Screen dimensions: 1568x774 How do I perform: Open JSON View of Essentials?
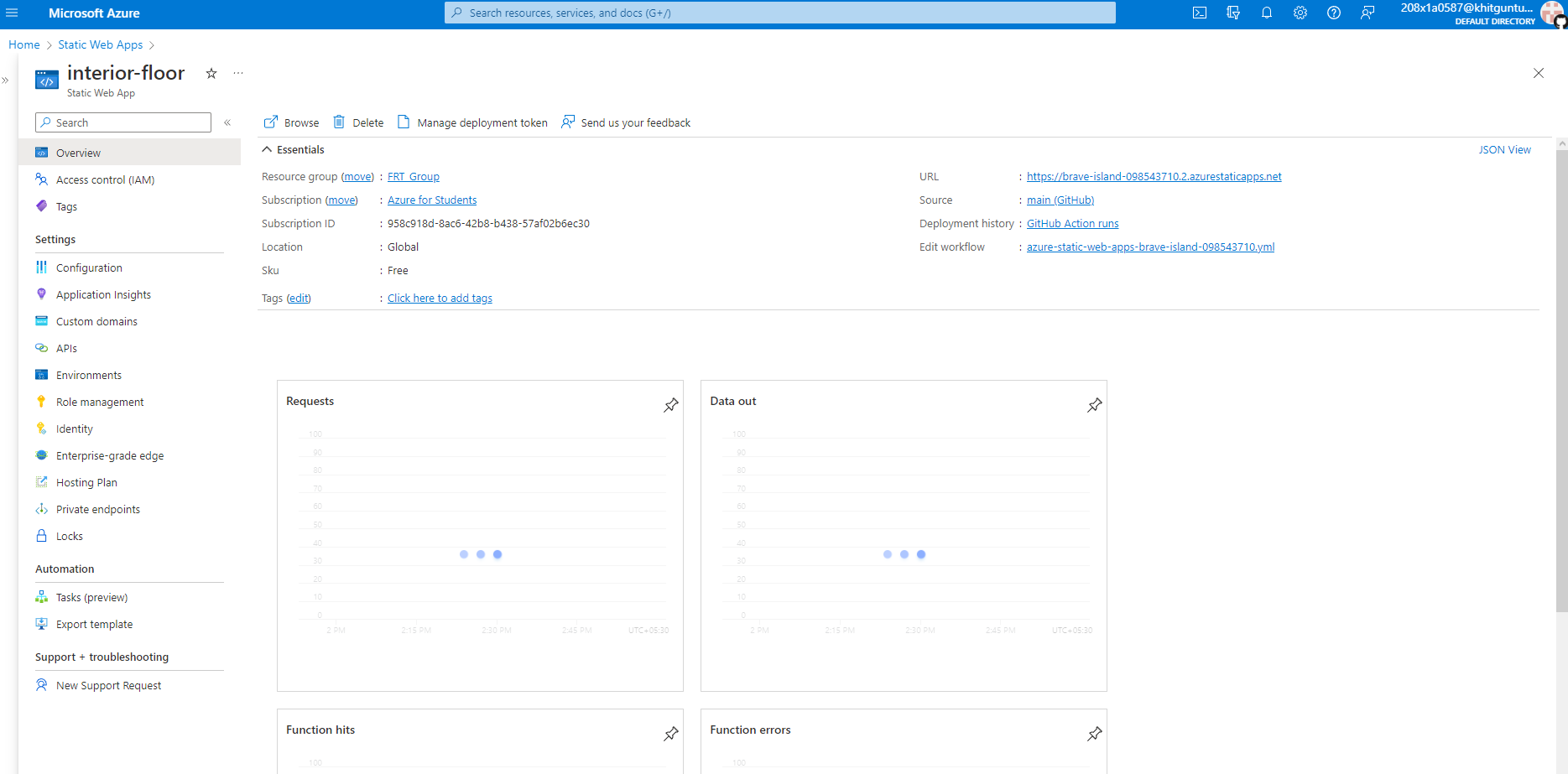(1504, 149)
